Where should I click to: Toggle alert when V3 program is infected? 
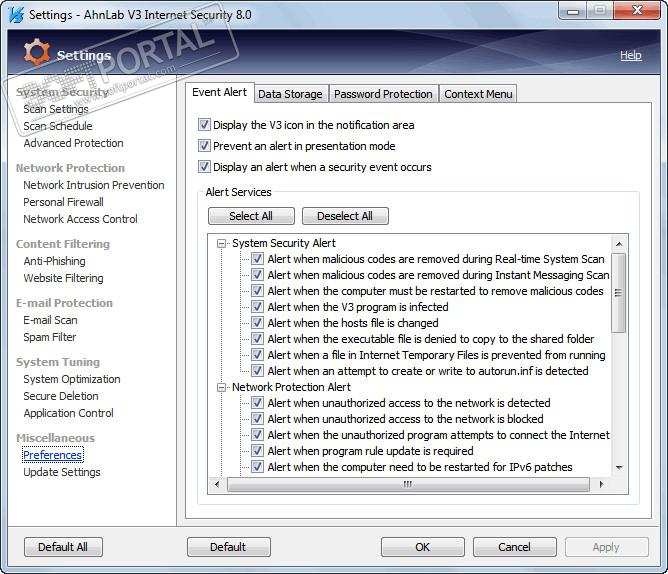(257, 306)
